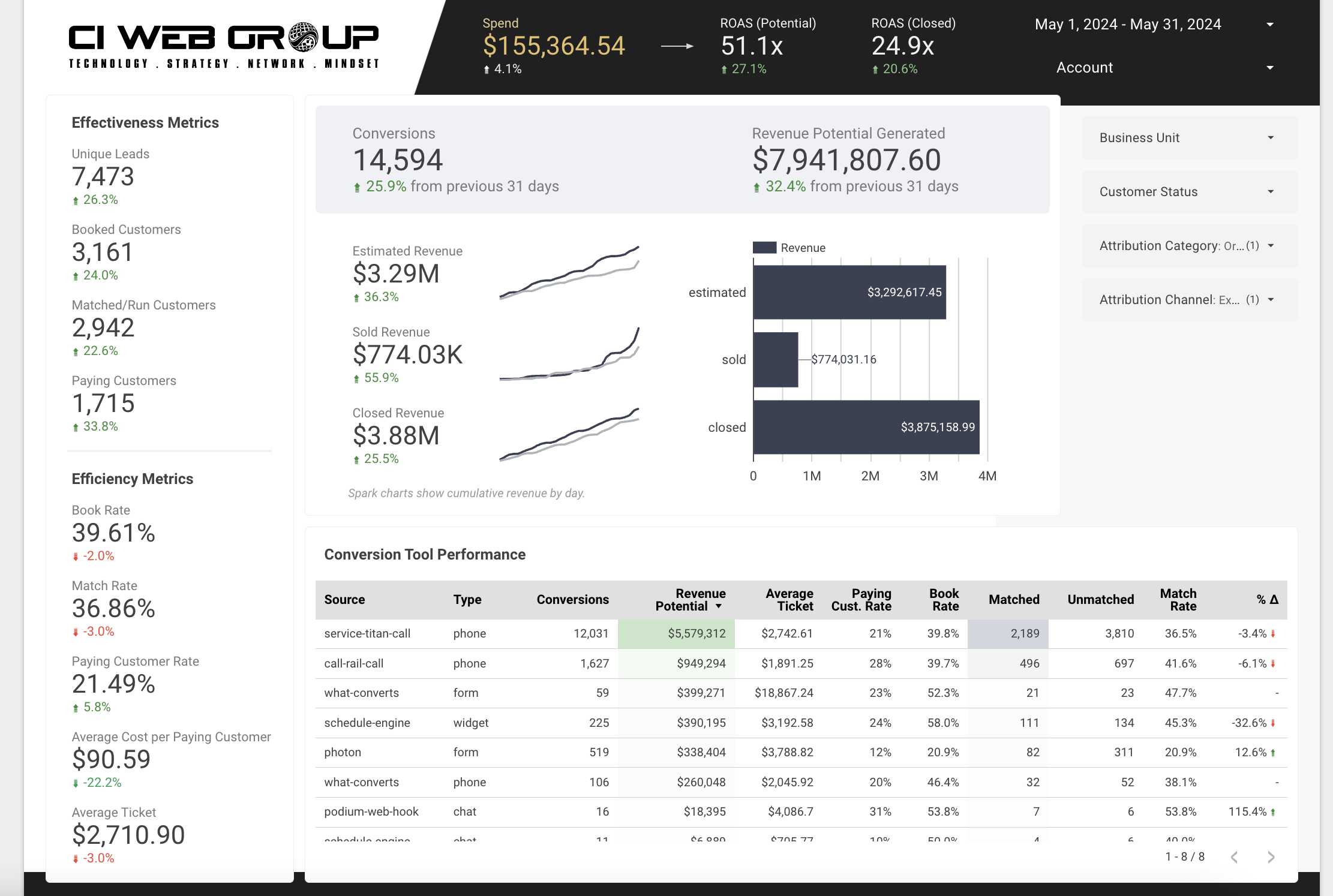This screenshot has height=896, width=1333.
Task: Click the CI Web Group logo
Action: 224,46
